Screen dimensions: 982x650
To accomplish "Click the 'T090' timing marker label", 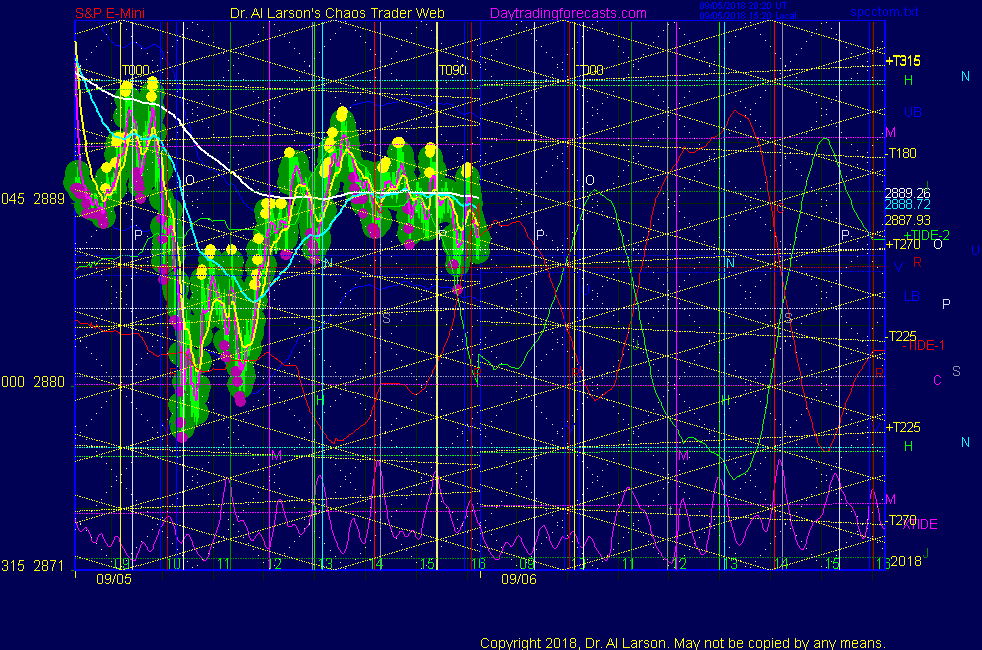I will tap(453, 70).
